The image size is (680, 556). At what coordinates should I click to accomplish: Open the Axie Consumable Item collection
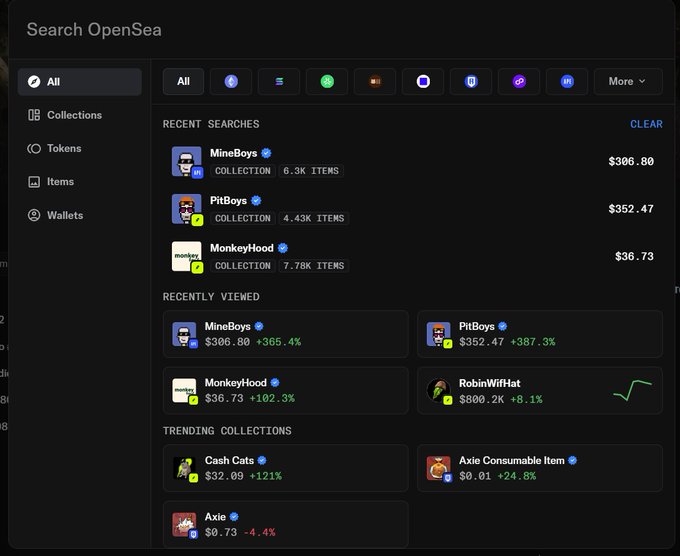[x=540, y=468]
